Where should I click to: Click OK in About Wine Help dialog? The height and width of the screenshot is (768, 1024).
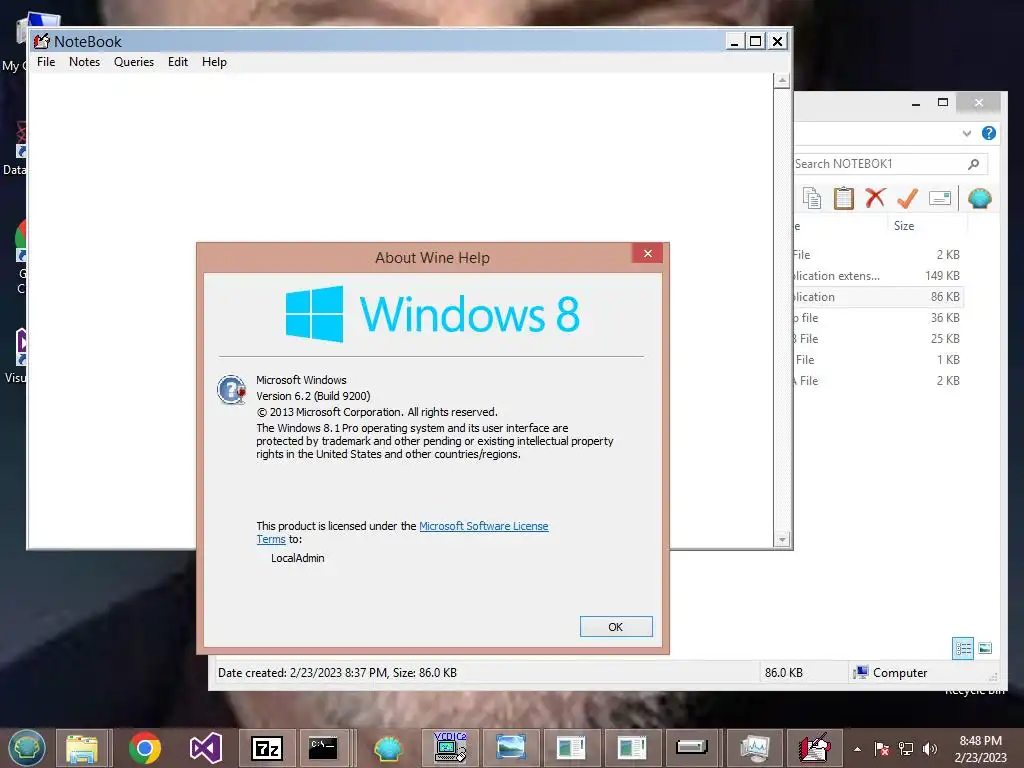click(616, 627)
